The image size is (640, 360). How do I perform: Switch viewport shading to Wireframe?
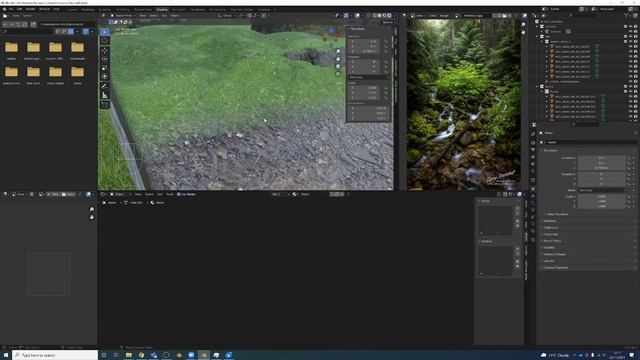tap(374, 16)
